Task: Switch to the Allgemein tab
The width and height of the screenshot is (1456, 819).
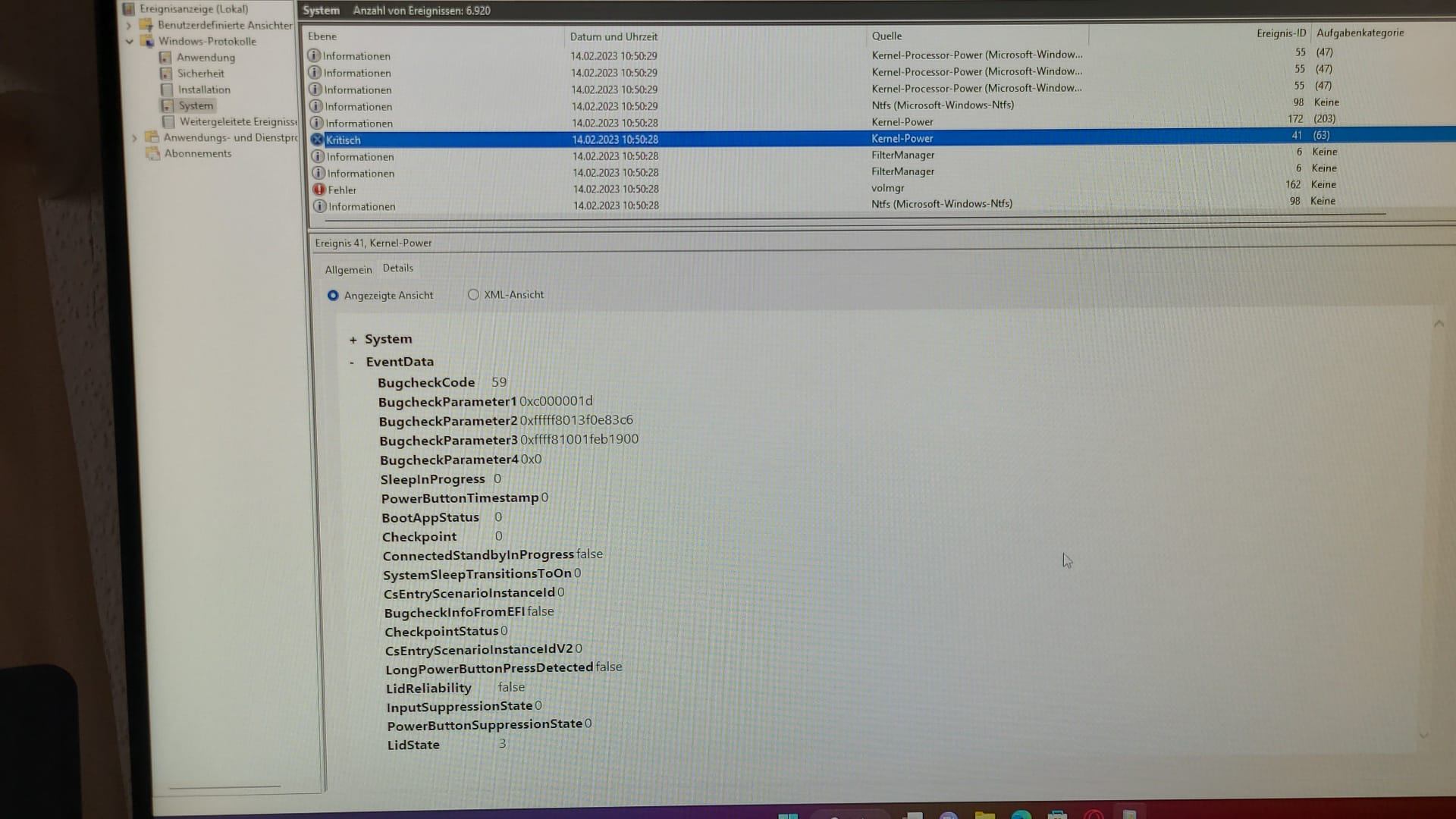Action: [348, 270]
